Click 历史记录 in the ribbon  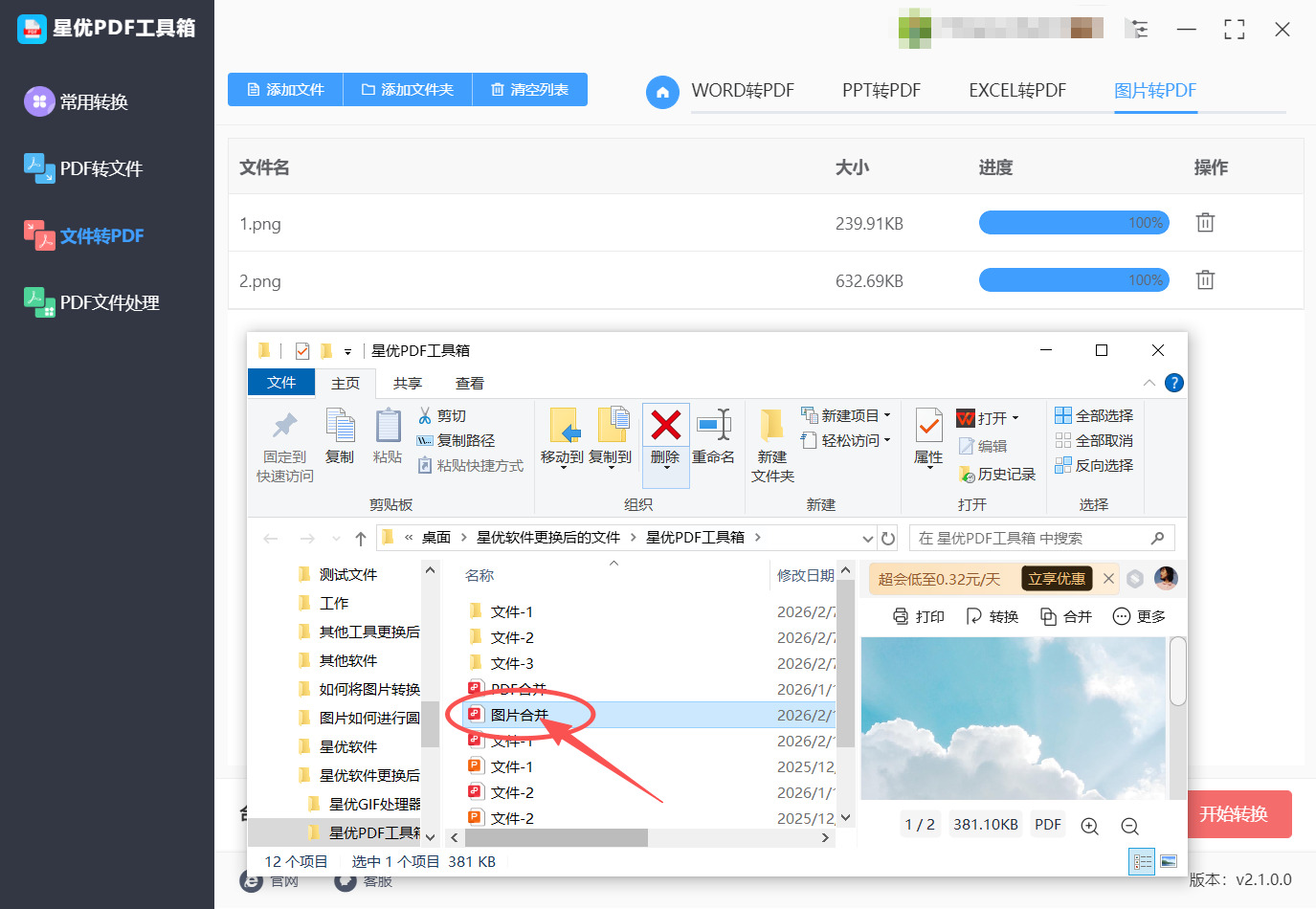pyautogui.click(x=997, y=475)
